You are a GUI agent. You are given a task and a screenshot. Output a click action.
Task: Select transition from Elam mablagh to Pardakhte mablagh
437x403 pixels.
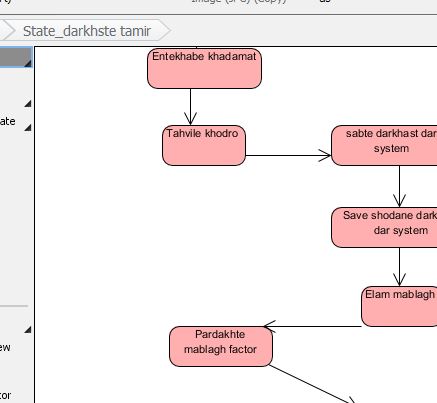[313, 326]
